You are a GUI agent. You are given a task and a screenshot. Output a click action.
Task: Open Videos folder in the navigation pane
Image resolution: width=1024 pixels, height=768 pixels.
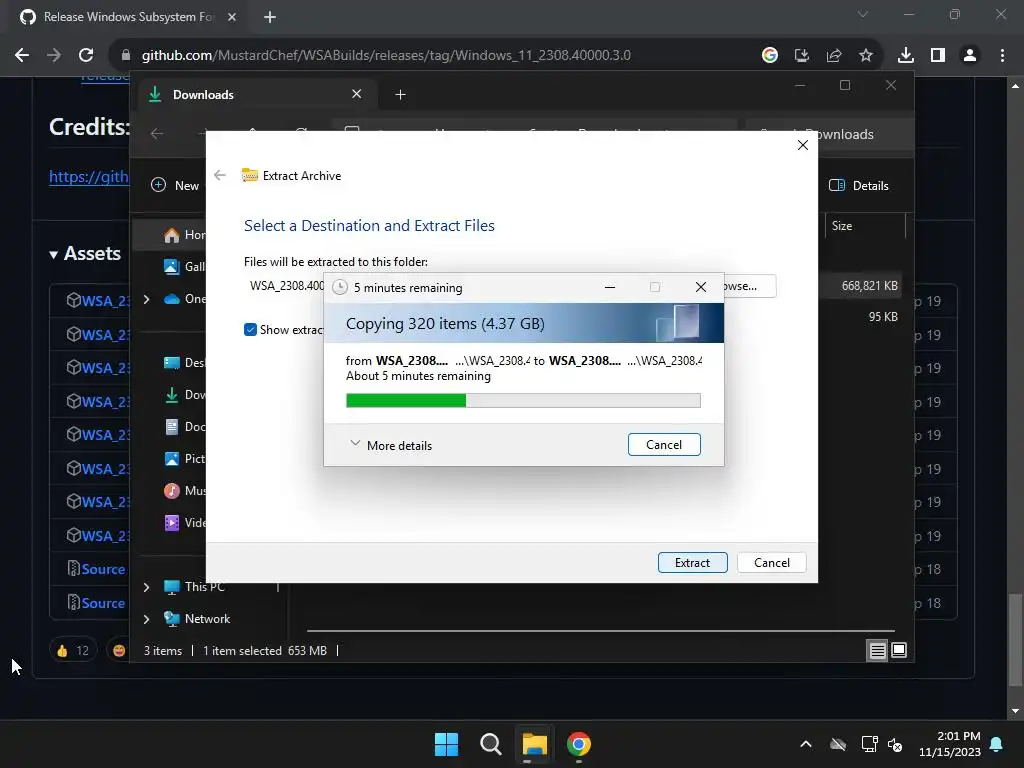184,522
